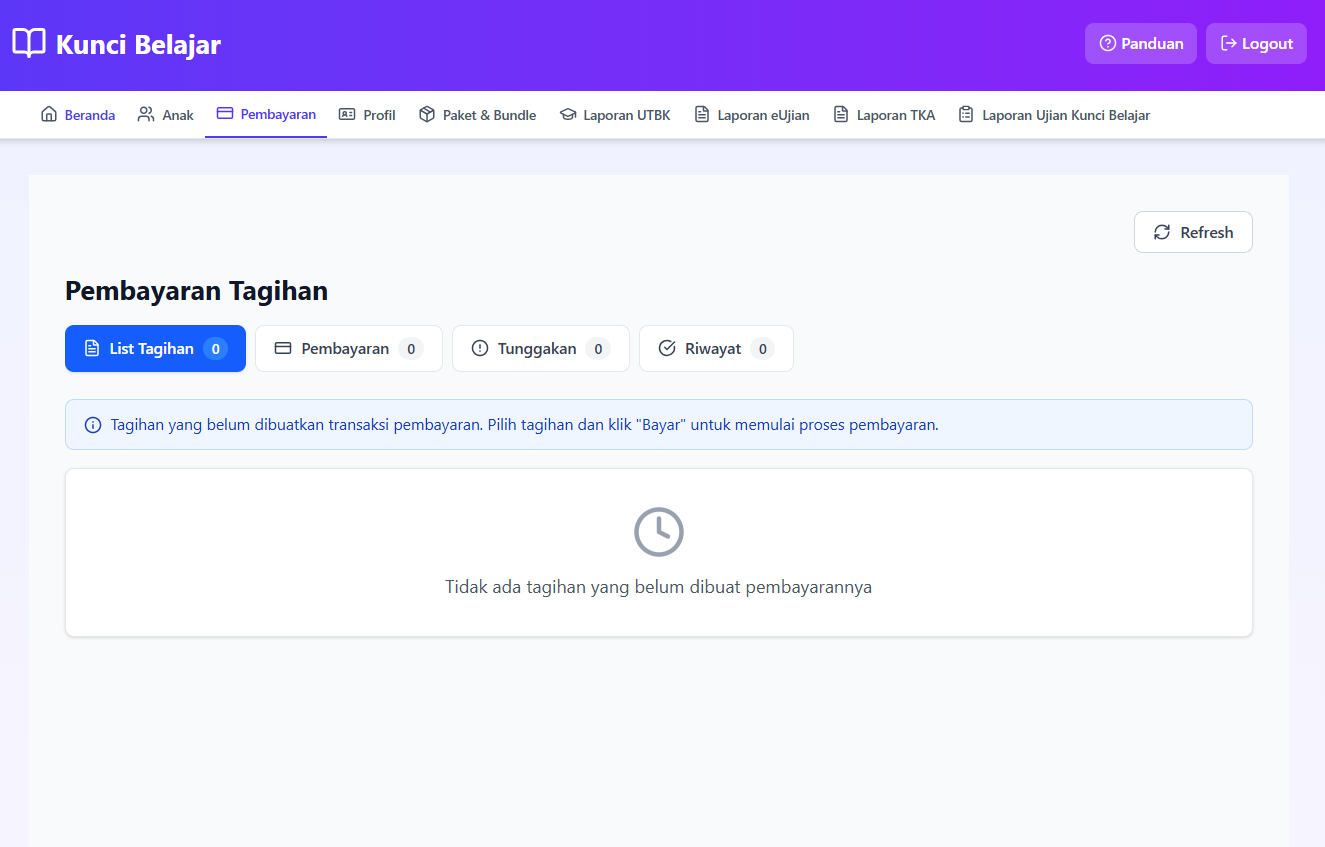This screenshot has width=1325, height=847.
Task: Click the check circle icon in Riwayat
Action: [667, 348]
